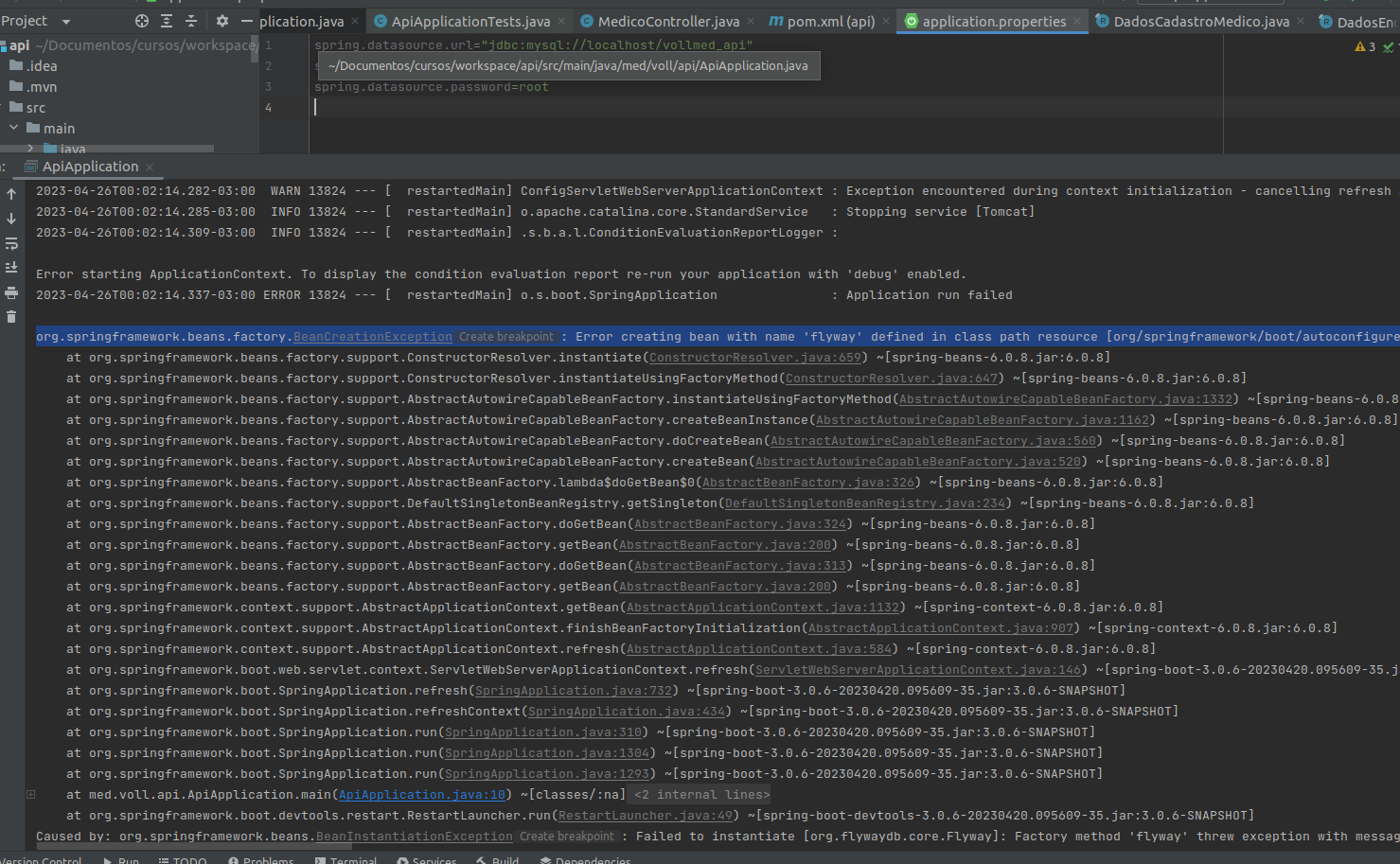Image resolution: width=1400 pixels, height=864 pixels.
Task: Open DefaultSingletonBeanRegistry.java:234 link
Action: [x=865, y=503]
